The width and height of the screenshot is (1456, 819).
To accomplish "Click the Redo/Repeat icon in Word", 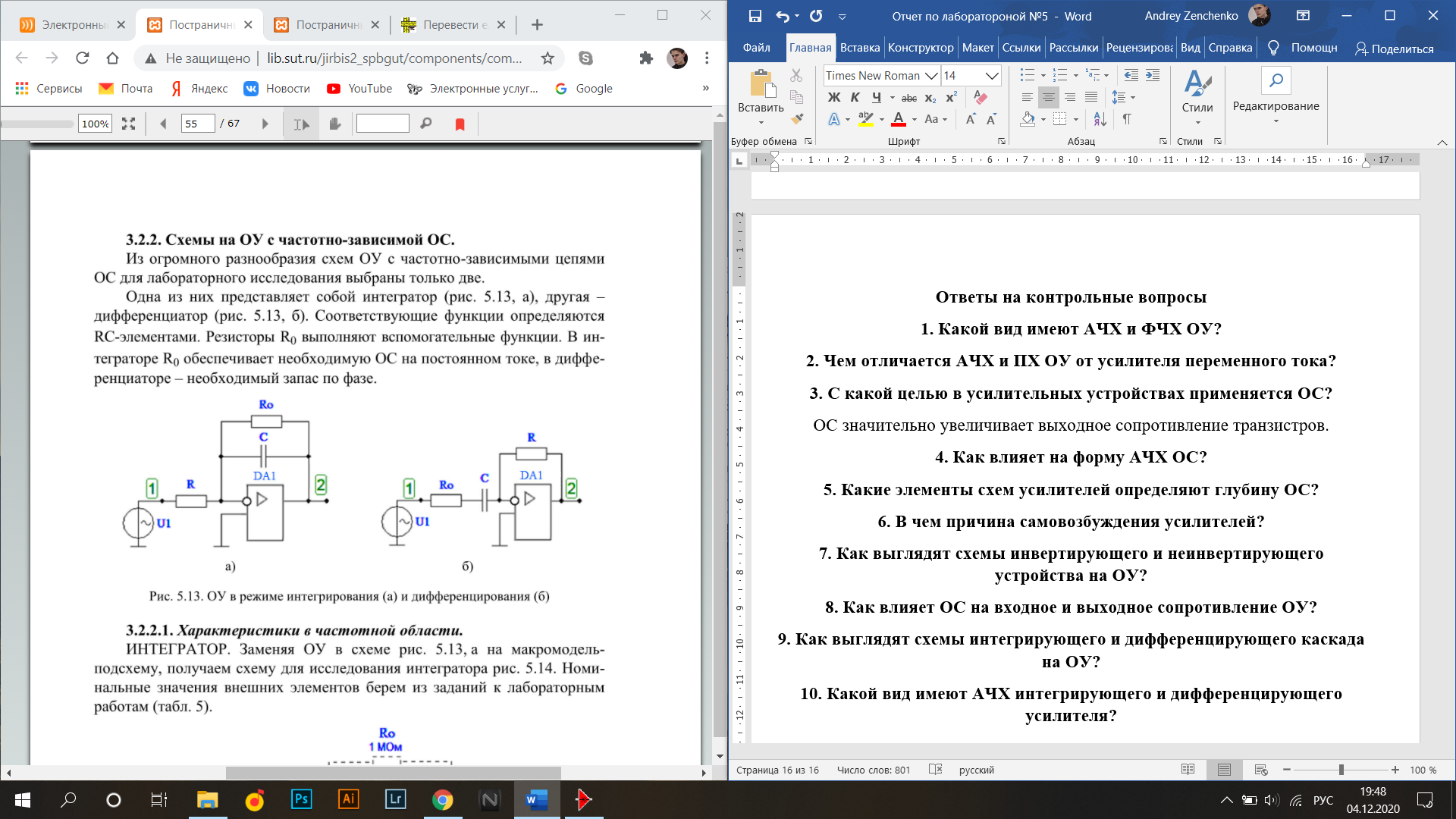I will (816, 16).
